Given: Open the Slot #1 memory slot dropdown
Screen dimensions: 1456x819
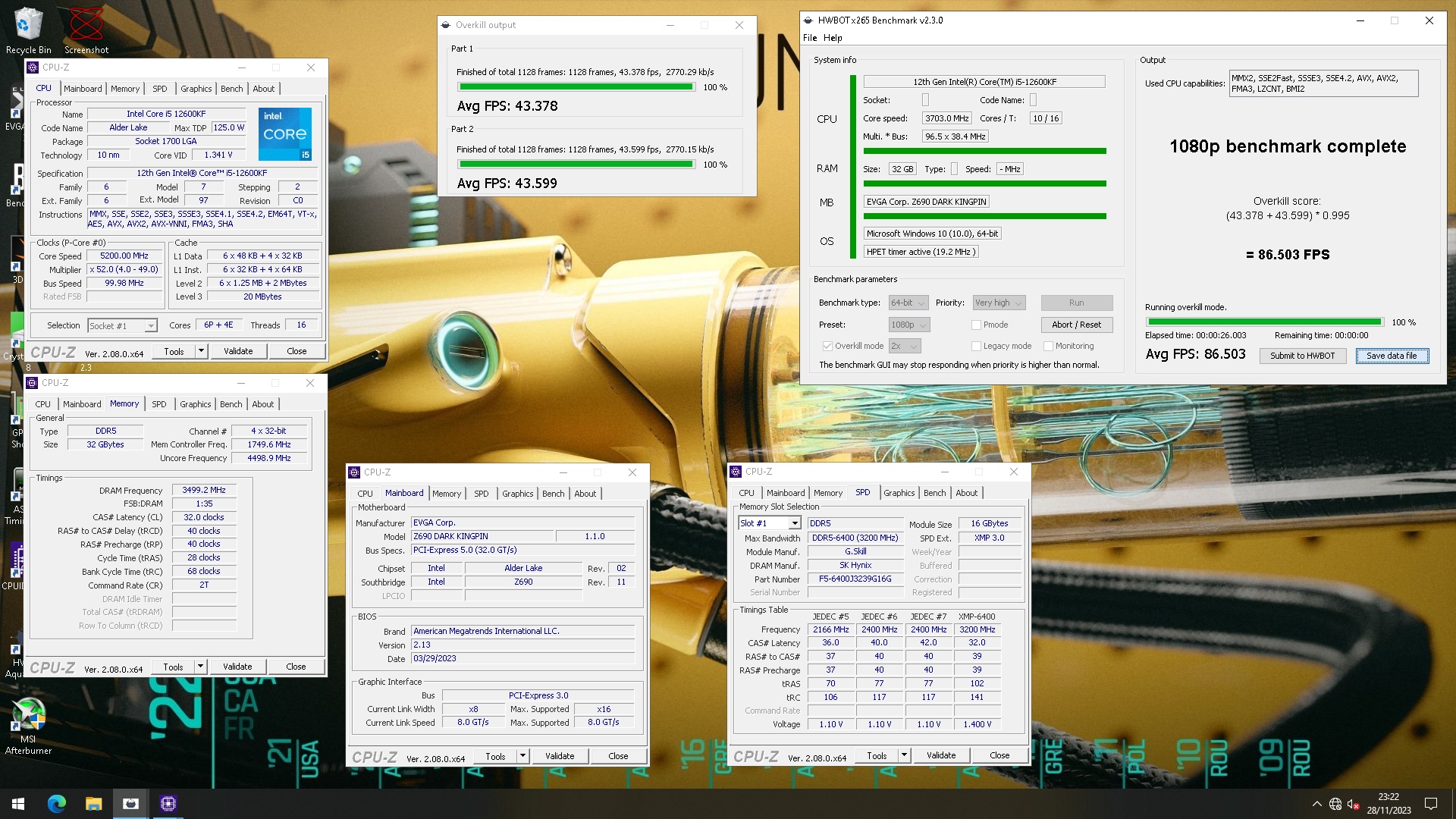Looking at the screenshot, I should coord(770,523).
